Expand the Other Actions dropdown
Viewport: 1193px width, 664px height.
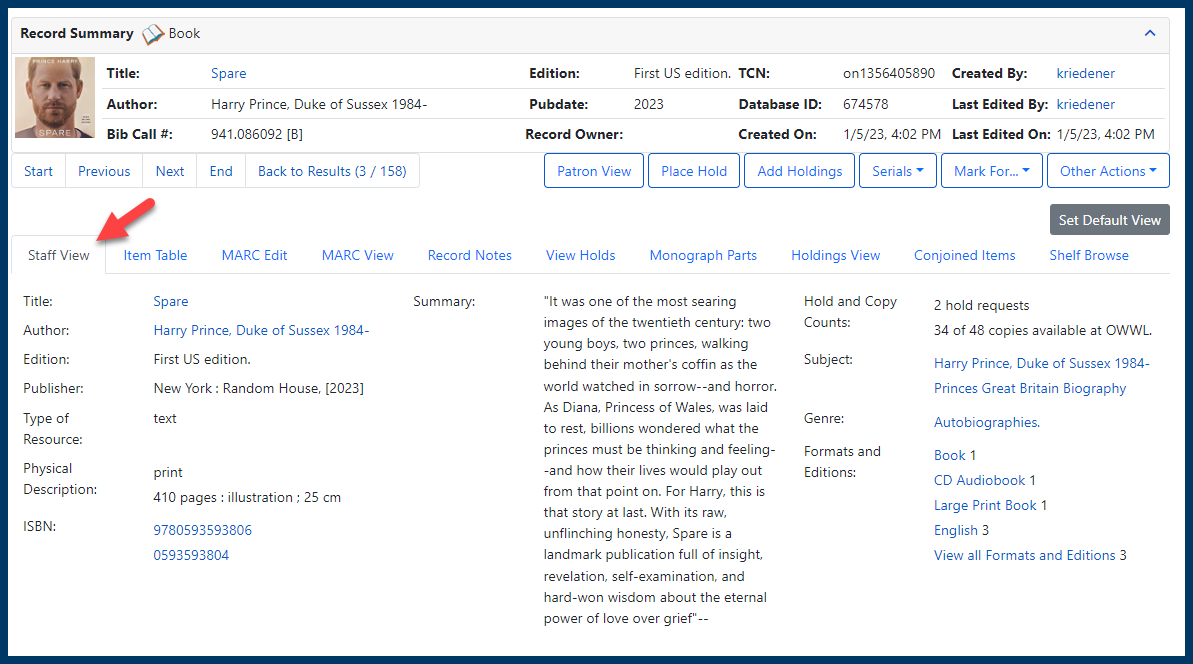pyautogui.click(x=1108, y=171)
